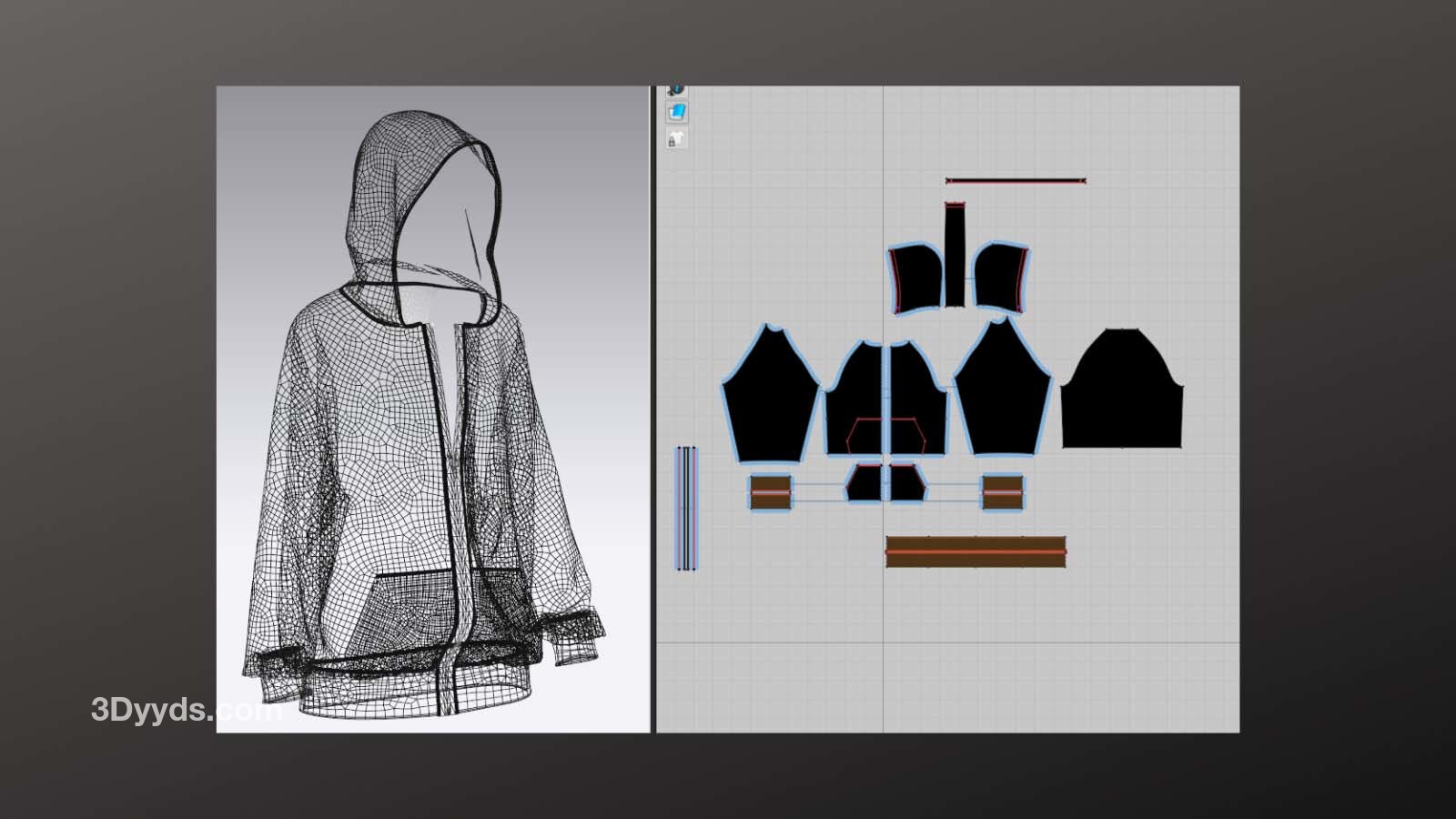Select the left hood panel pattern
The image size is (1456, 819).
(x=915, y=278)
